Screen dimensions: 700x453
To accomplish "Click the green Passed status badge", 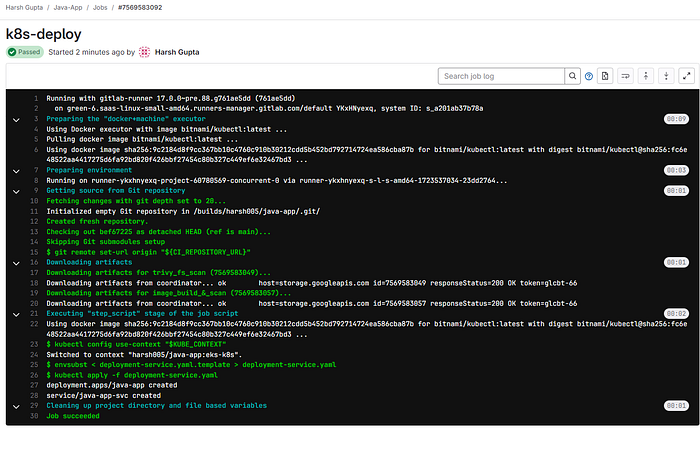I will pyautogui.click(x=25, y=52).
